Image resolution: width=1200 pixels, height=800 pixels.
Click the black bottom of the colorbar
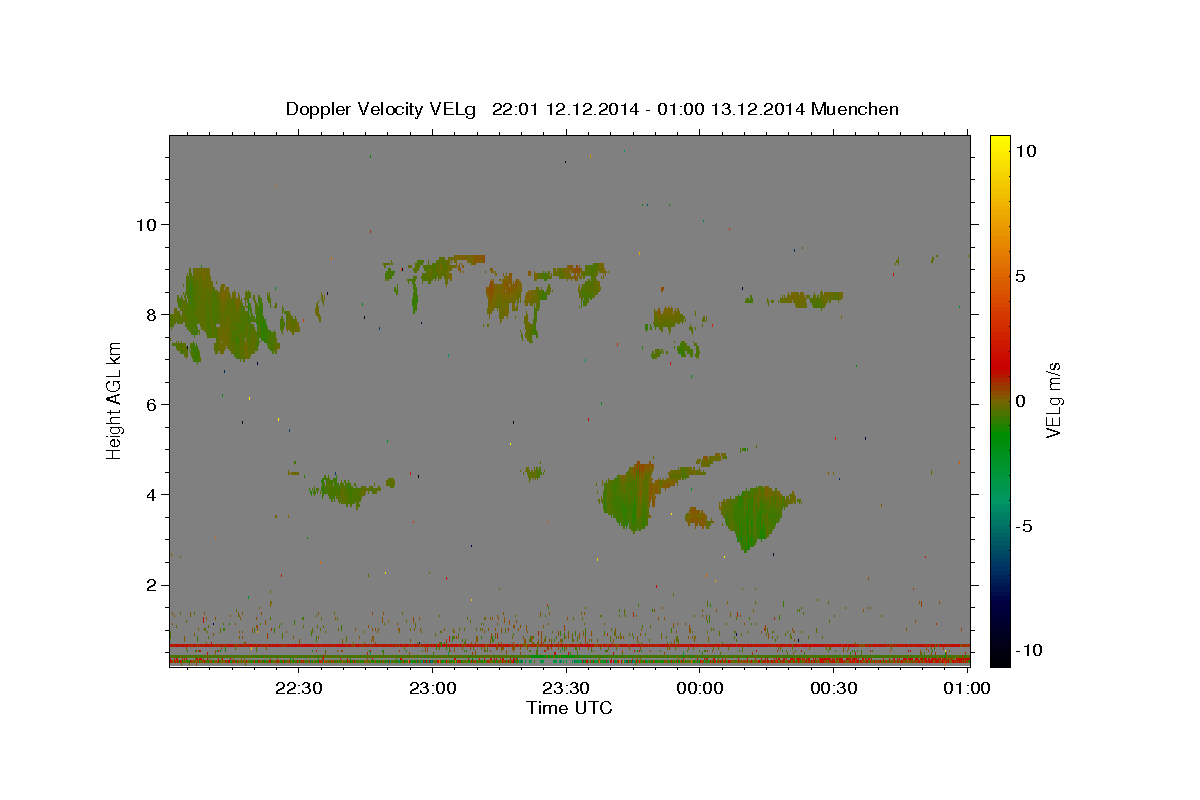[999, 659]
